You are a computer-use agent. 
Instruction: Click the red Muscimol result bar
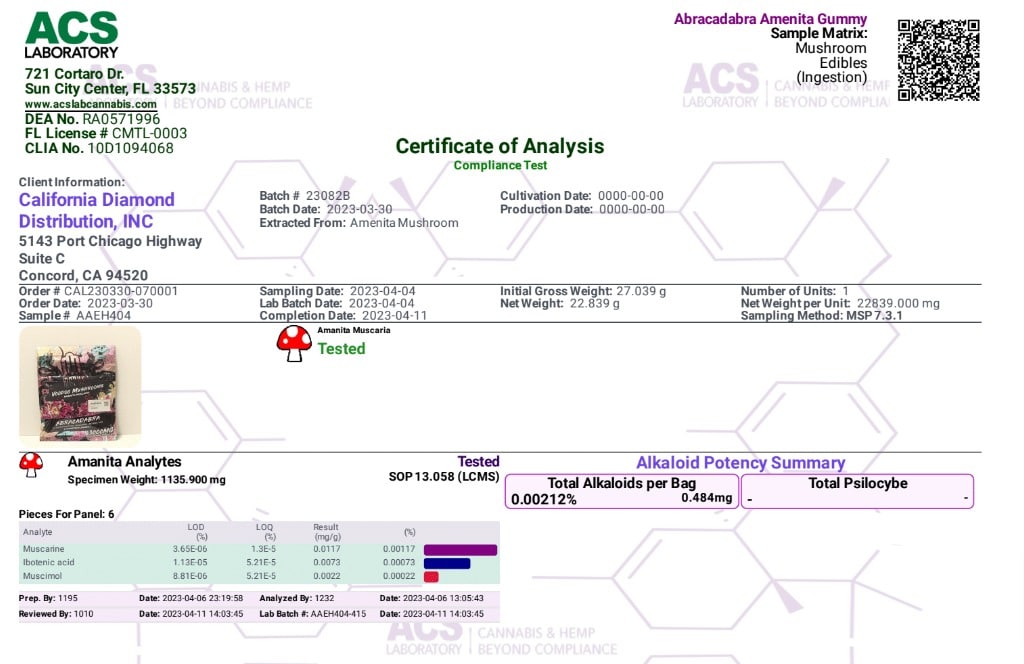tap(431, 577)
